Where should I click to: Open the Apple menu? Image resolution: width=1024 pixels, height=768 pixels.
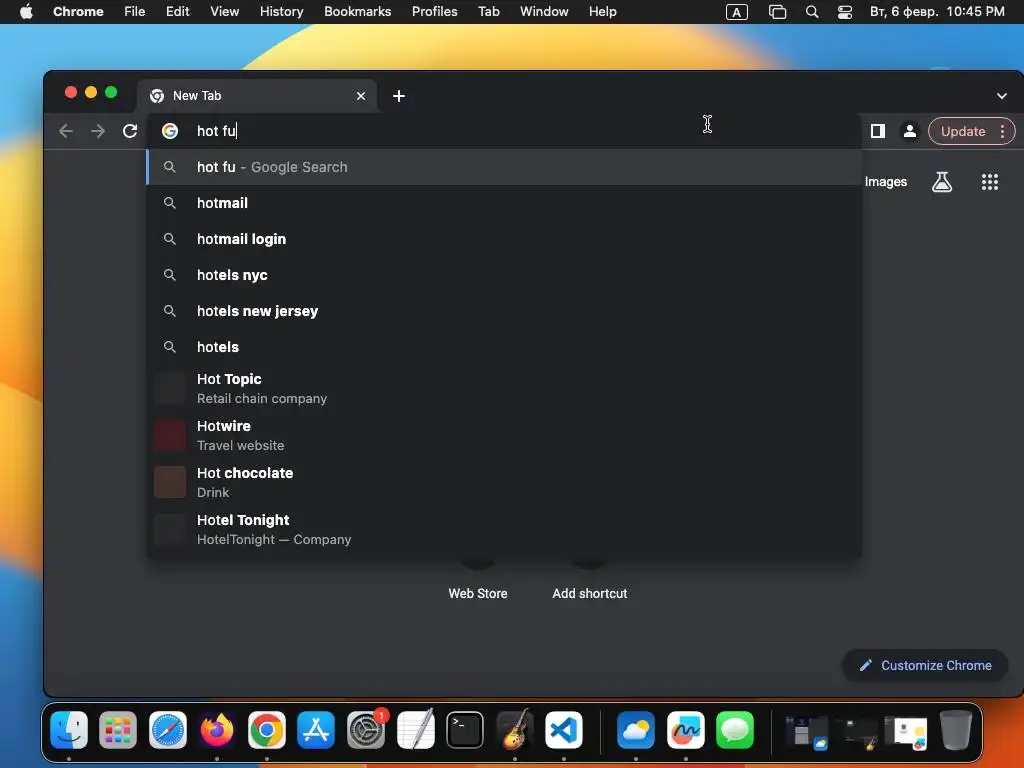(26, 12)
